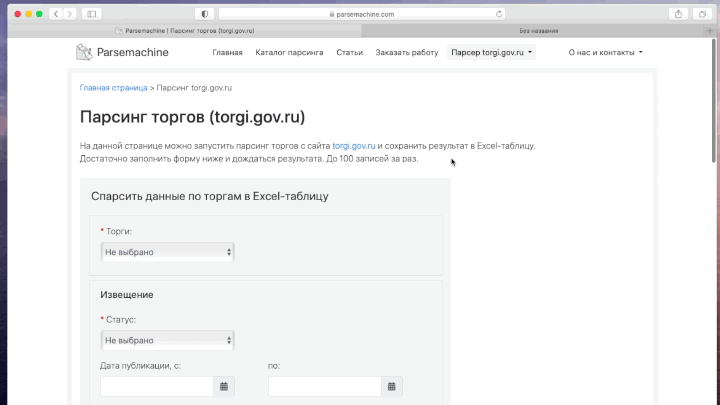Switch to the Без названия tab
Viewport: 720px width, 405px height.
click(x=538, y=31)
